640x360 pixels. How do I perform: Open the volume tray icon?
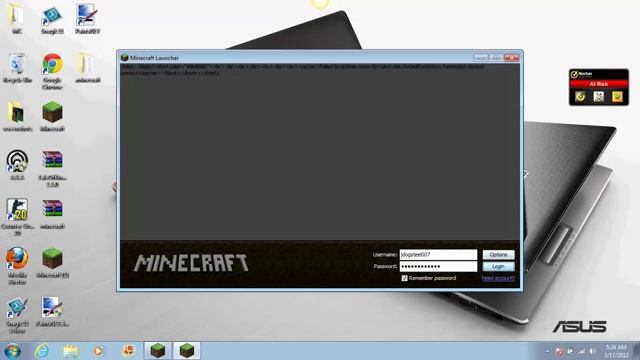592,351
